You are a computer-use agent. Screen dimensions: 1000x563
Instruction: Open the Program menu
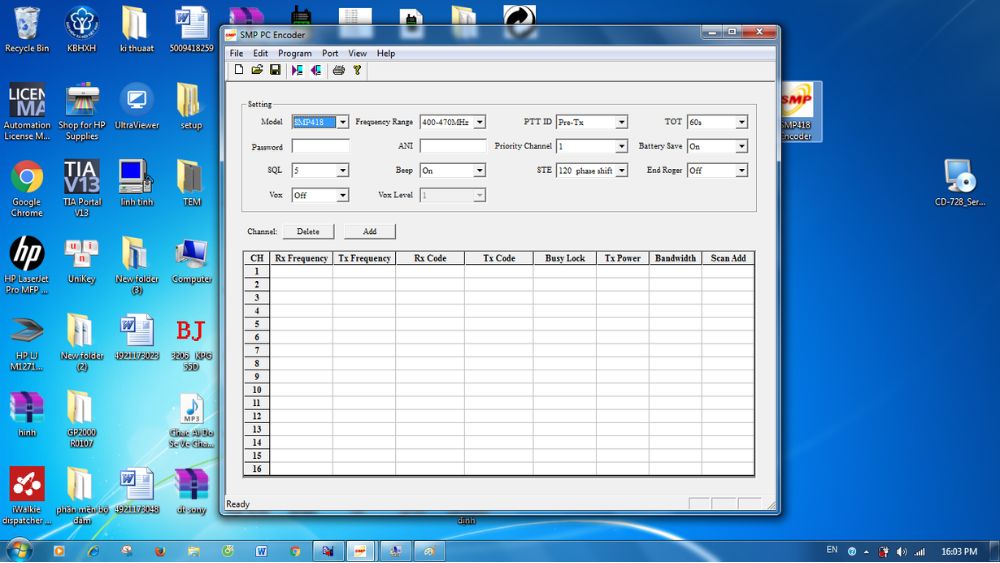tap(294, 53)
